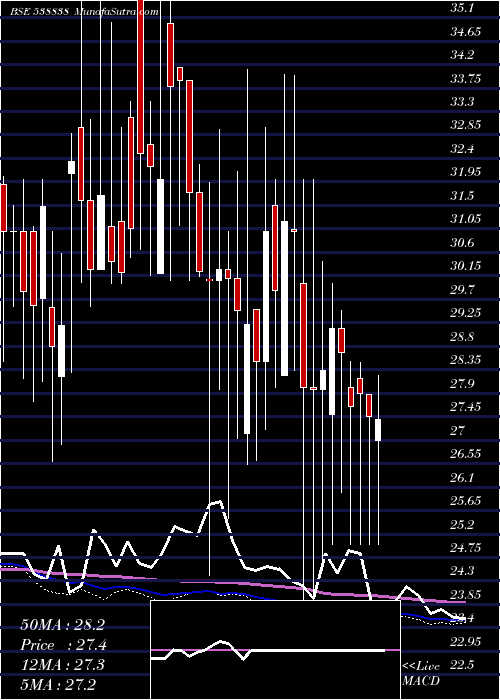Click the 25.2 price axis label

pyautogui.click(x=463, y=524)
